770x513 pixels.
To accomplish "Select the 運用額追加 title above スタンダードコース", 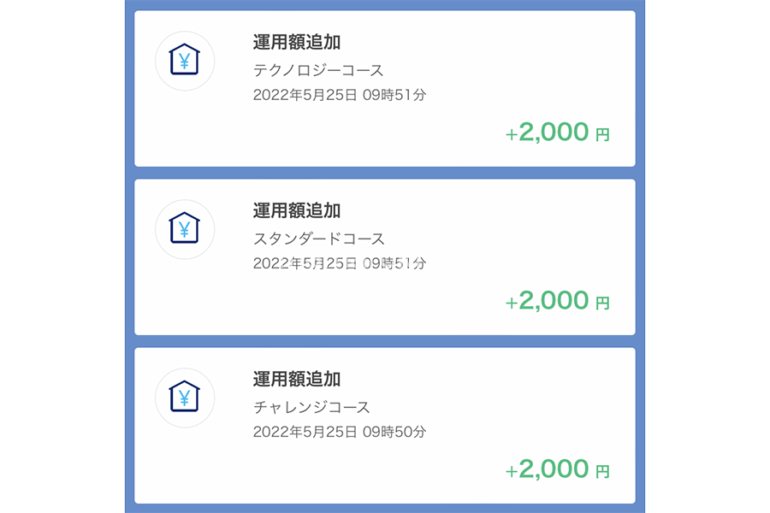I will point(297,211).
